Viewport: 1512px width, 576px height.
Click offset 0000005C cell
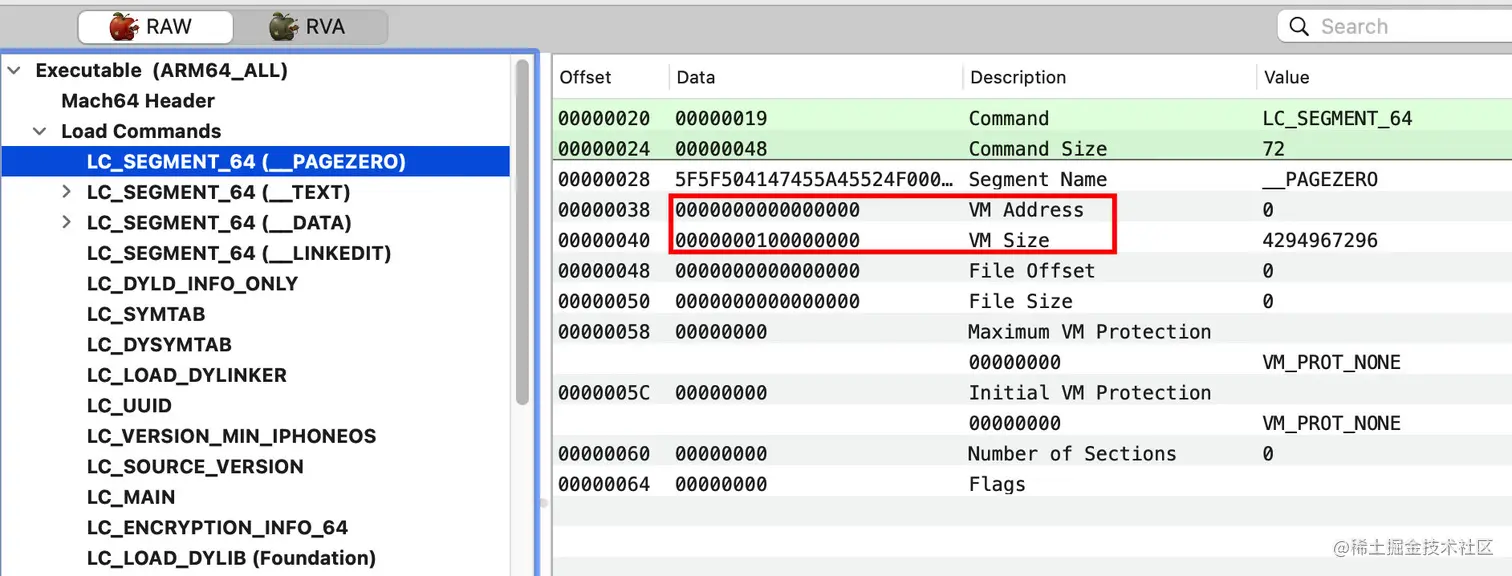(x=604, y=393)
